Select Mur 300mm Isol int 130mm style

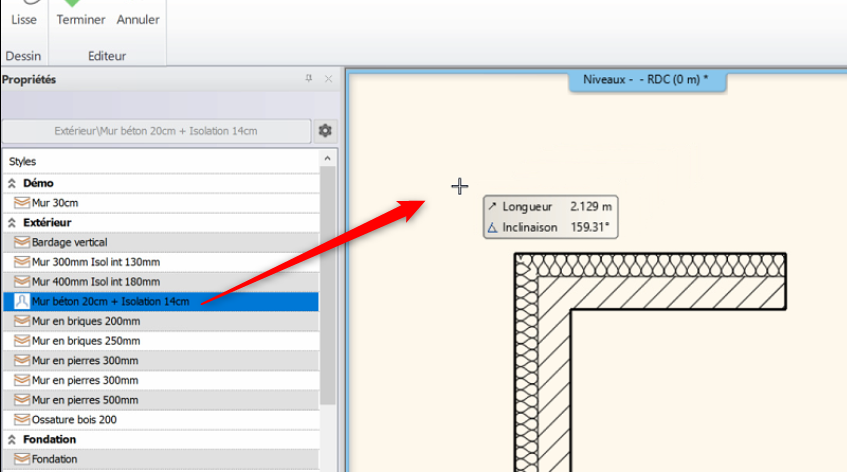pos(161,262)
